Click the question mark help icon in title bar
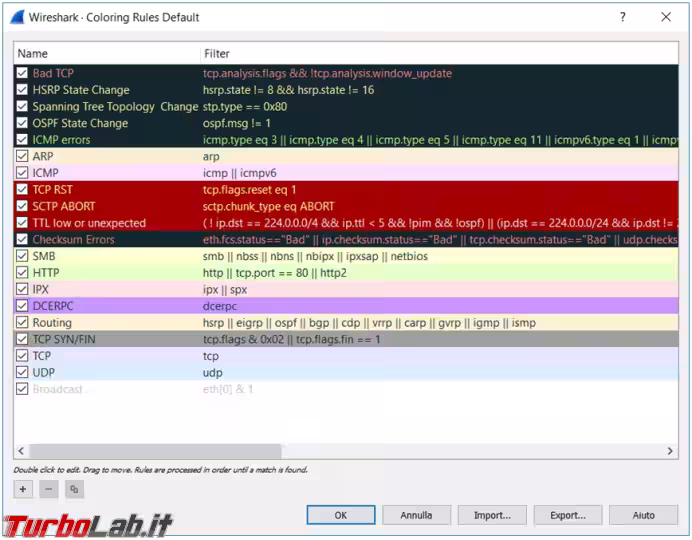The height and width of the screenshot is (540, 692). [622, 17]
